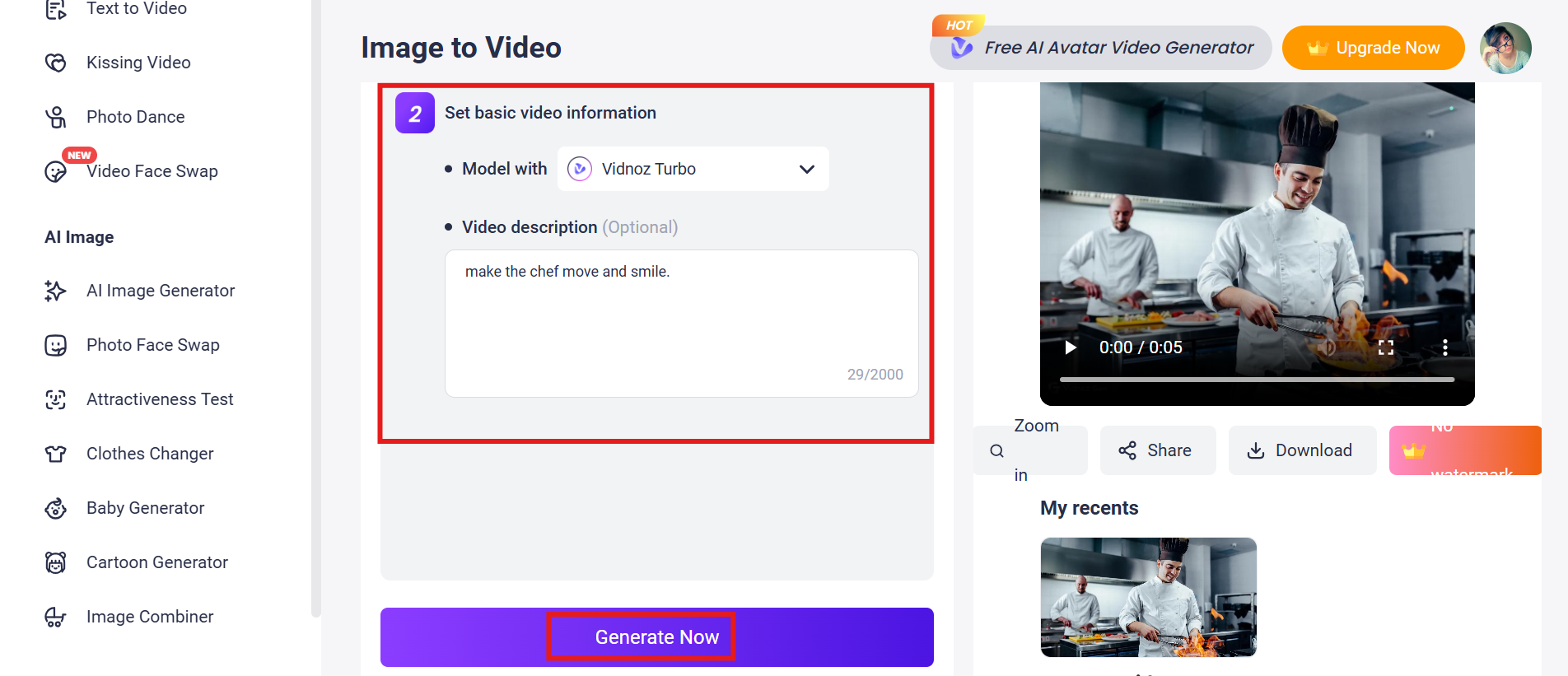Click the Generate Now button

[x=657, y=637]
